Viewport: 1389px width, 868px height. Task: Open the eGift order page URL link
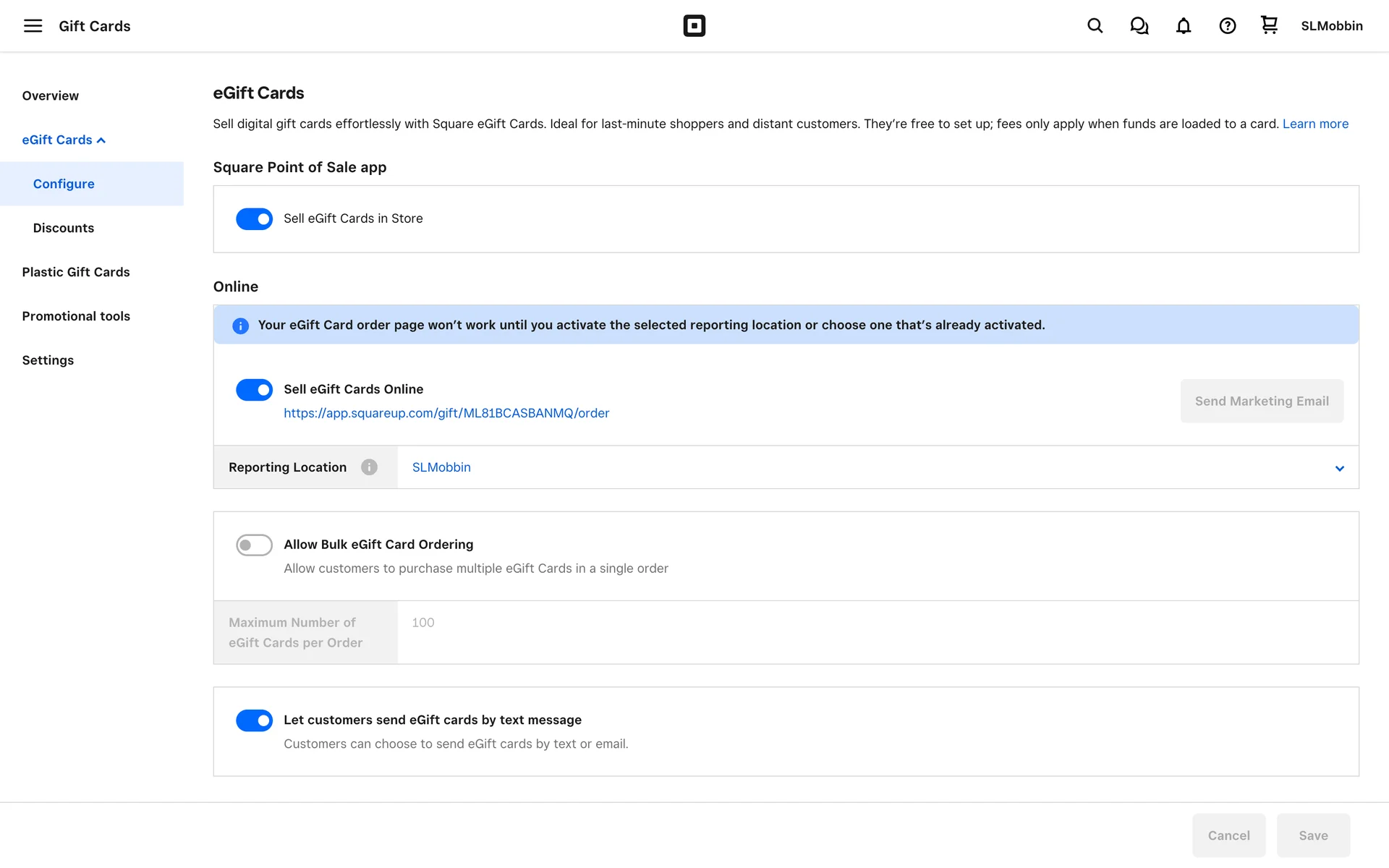click(x=446, y=413)
